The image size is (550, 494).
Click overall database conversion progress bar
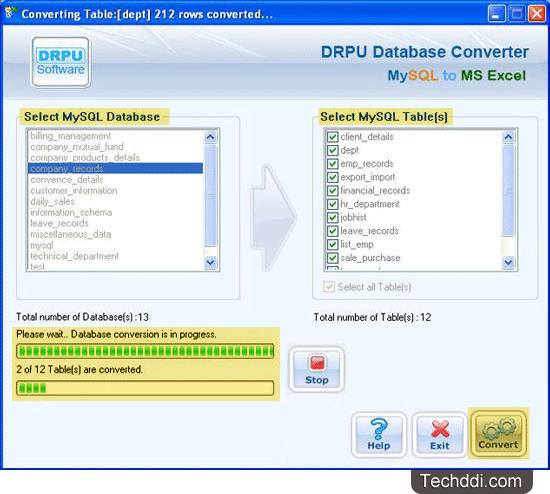(145, 351)
